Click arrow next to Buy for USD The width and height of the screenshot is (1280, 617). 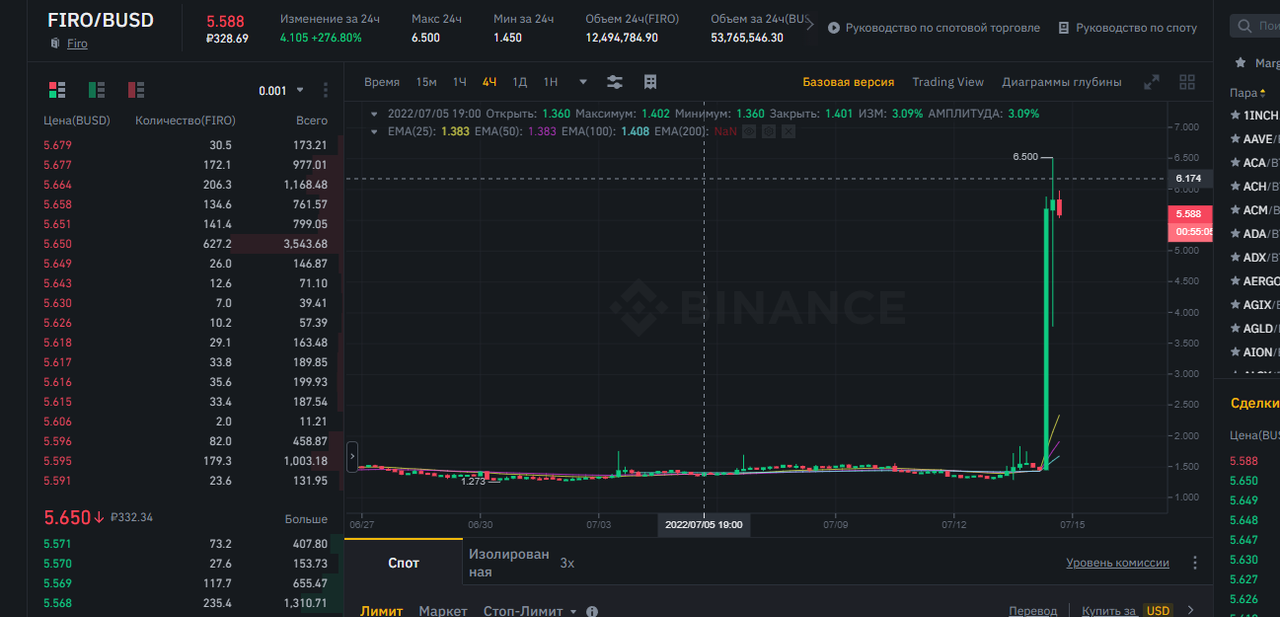coord(1190,610)
